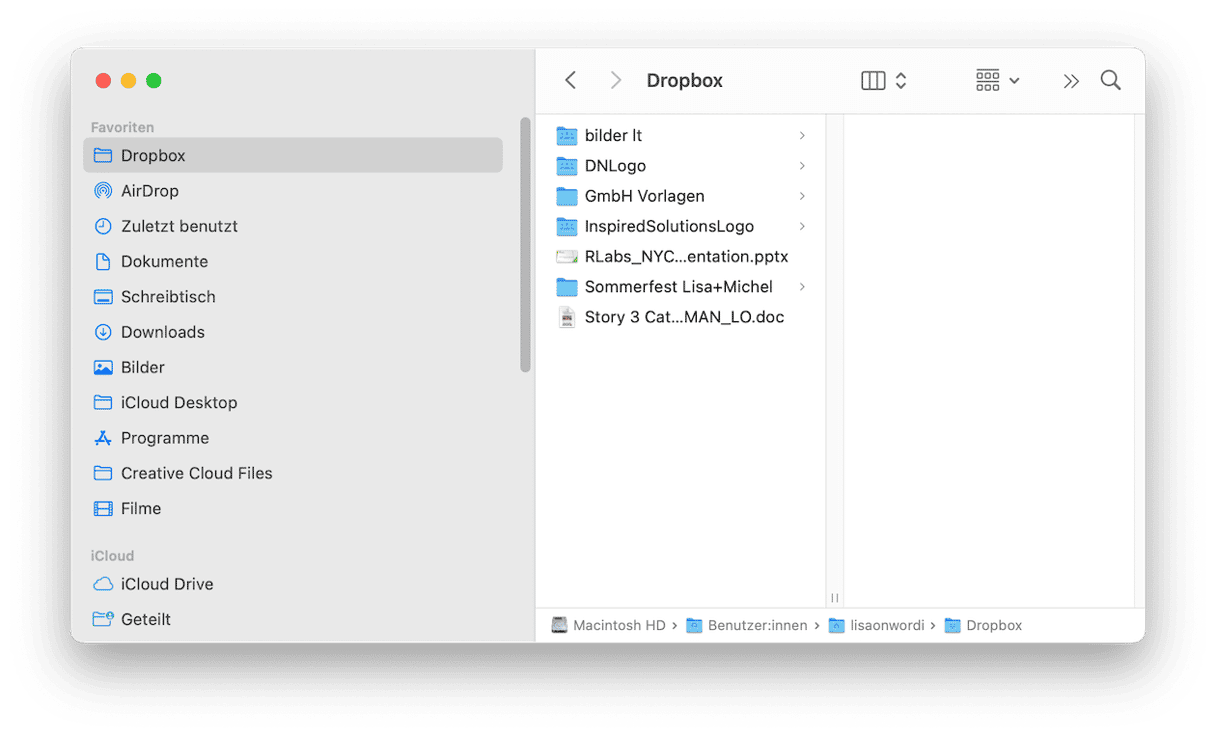Image resolution: width=1216 pixels, height=736 pixels.
Task: Go to Benutzer:innen in path bar
Action: (x=757, y=625)
